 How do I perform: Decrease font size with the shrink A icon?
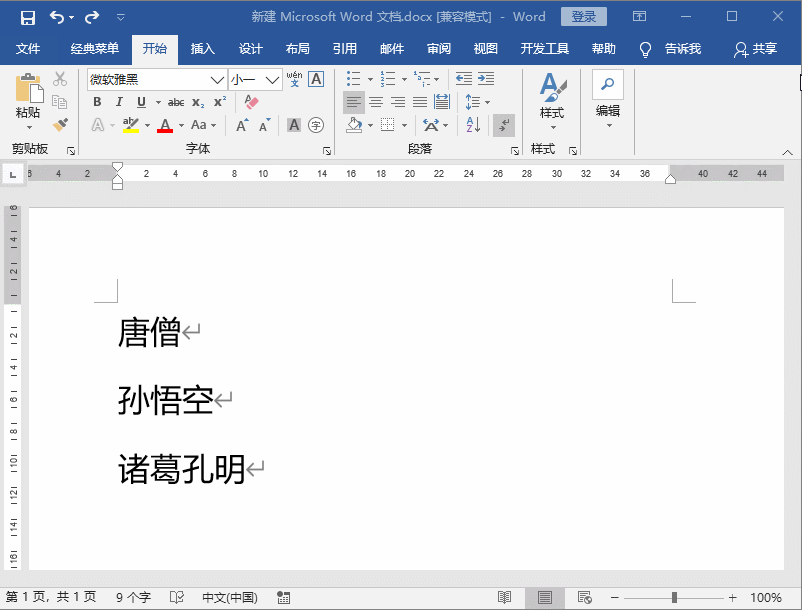264,125
